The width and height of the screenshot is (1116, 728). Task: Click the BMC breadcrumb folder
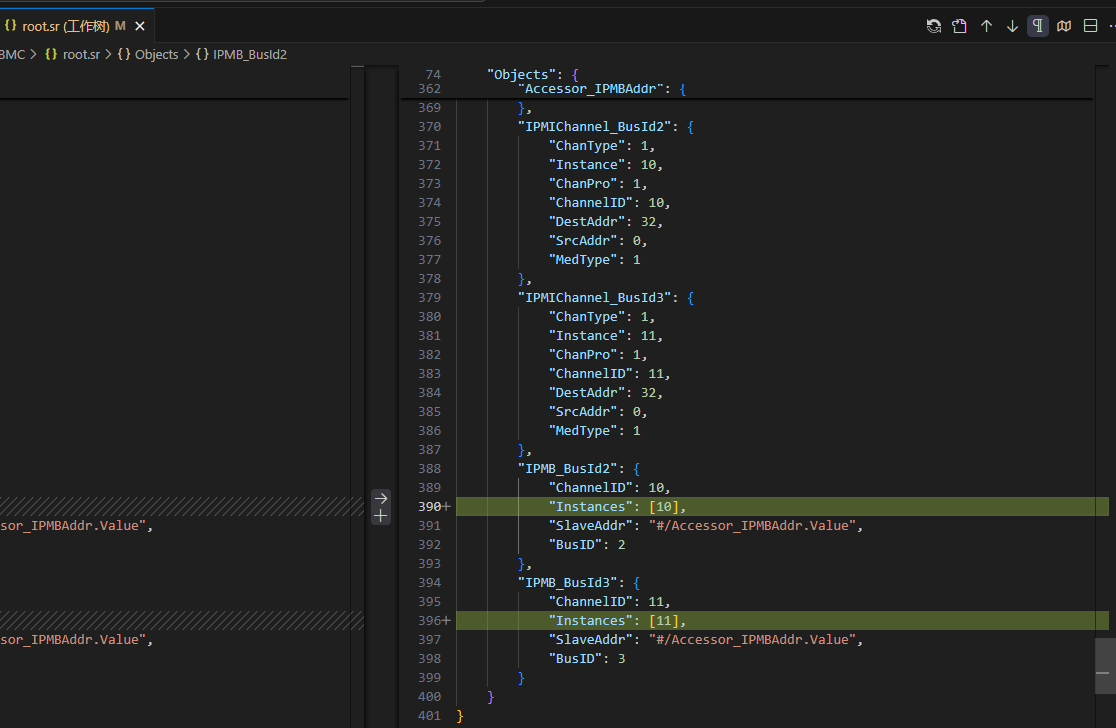[12, 55]
